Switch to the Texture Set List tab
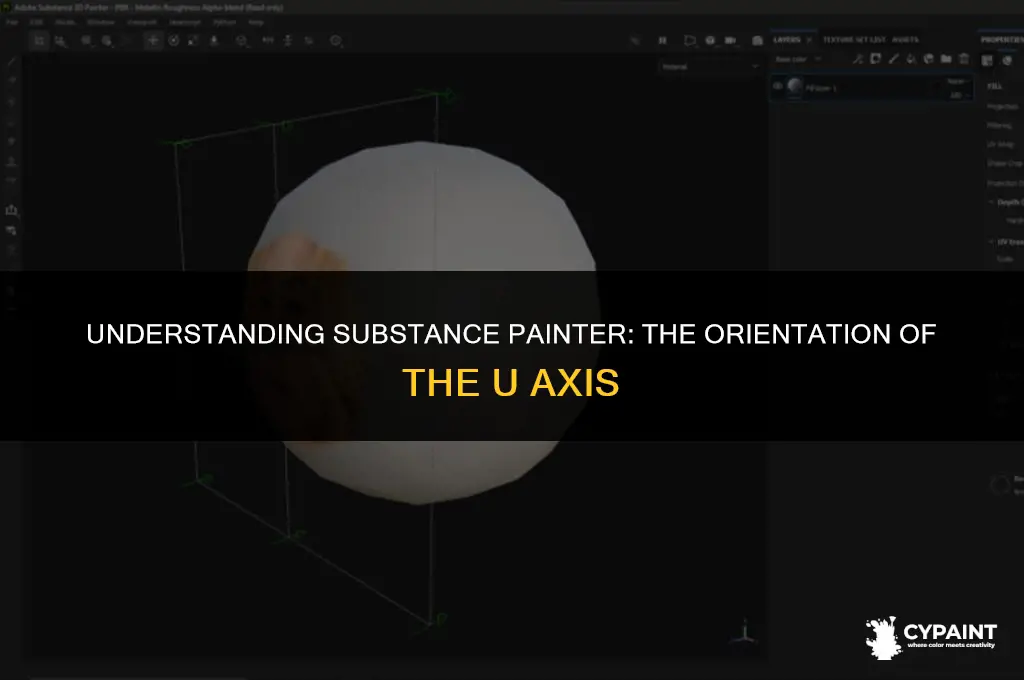Screen dimensions: 1024x680 click(854, 40)
